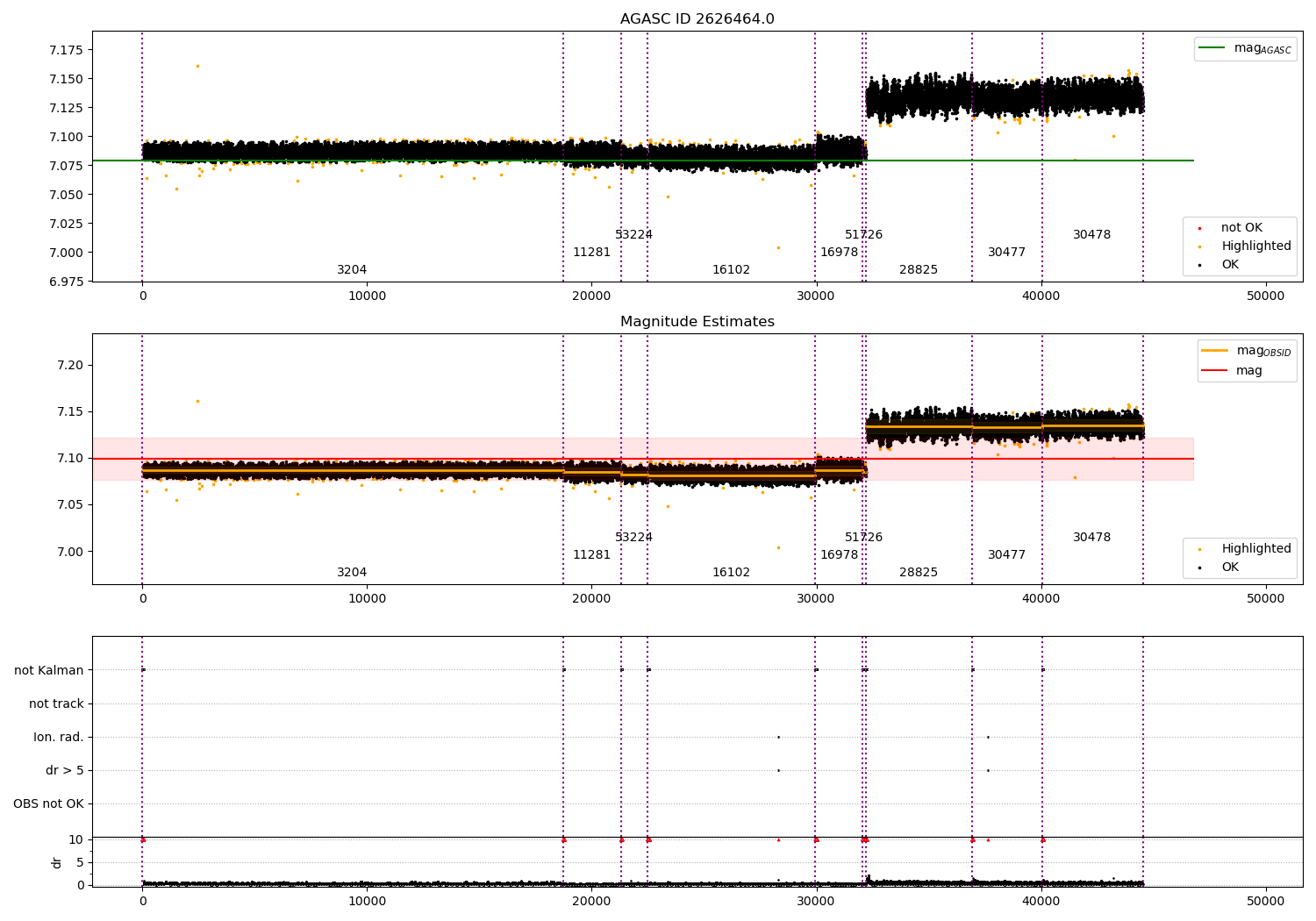The image size is (1316, 921).
Task: Click the 10 tick on the dr axis
Action: (x=75, y=839)
